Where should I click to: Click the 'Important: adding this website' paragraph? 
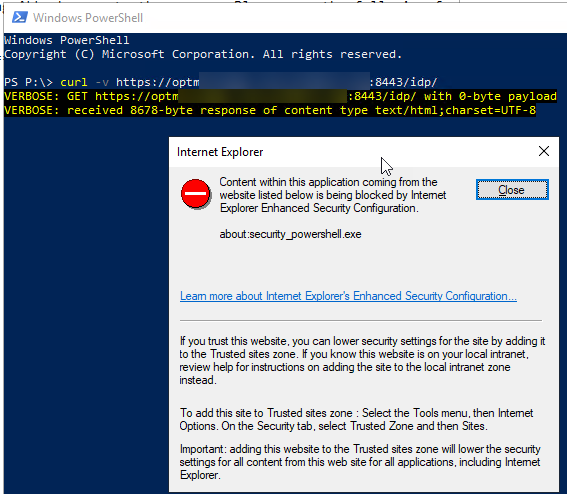(360, 462)
